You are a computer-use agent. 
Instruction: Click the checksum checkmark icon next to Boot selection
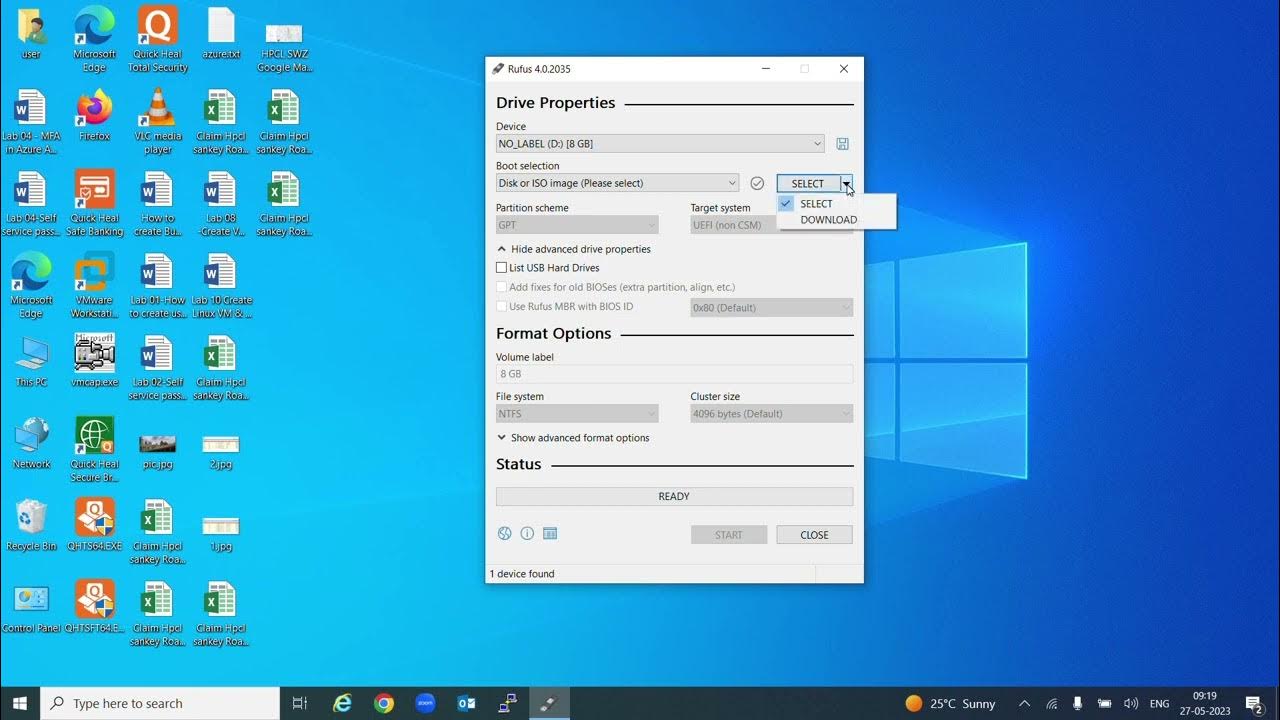coord(757,183)
